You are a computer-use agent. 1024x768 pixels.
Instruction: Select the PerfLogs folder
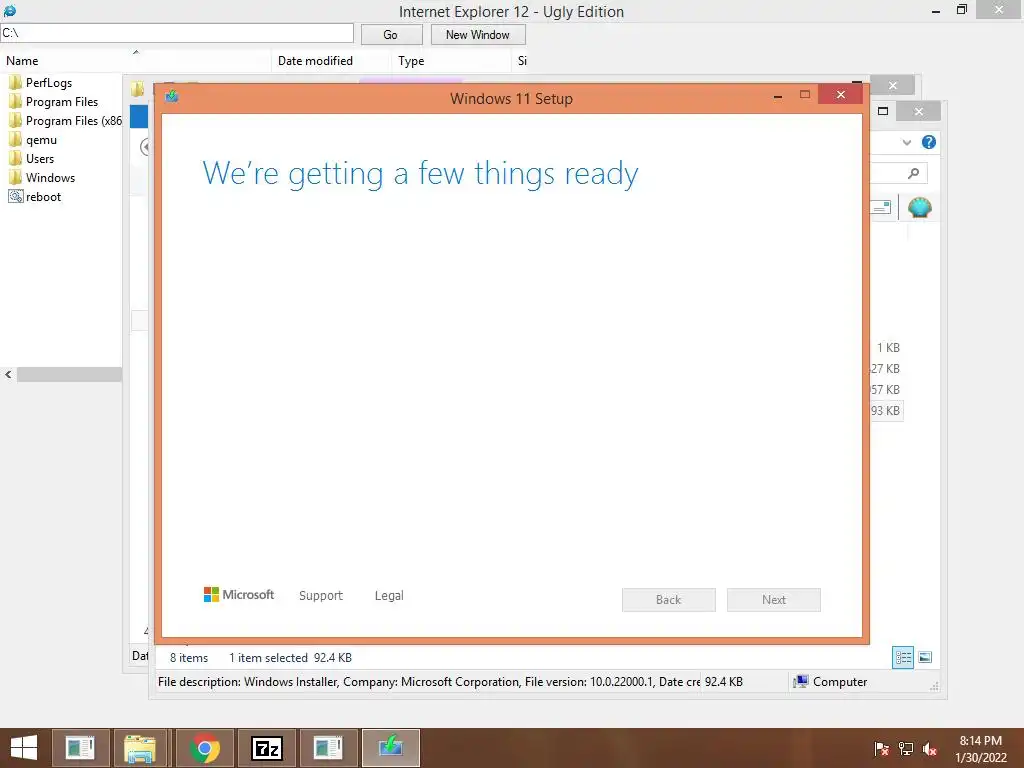pyautogui.click(x=48, y=83)
